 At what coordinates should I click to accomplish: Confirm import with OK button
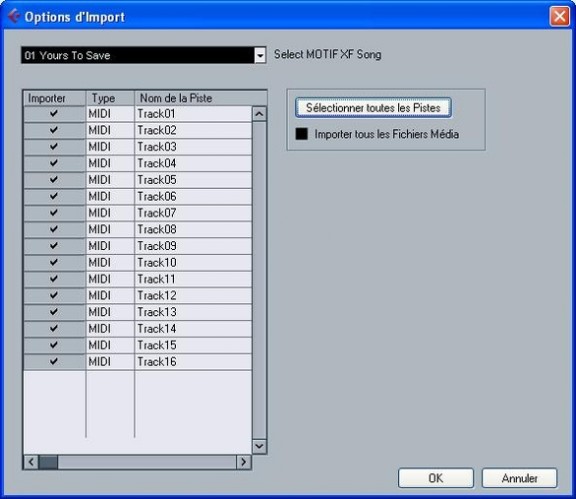[436, 478]
